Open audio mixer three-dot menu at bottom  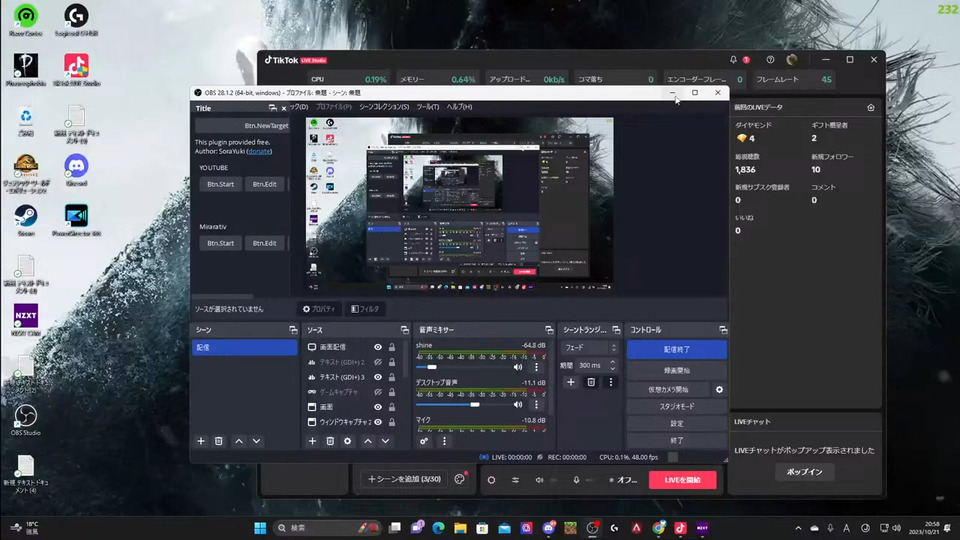point(444,441)
